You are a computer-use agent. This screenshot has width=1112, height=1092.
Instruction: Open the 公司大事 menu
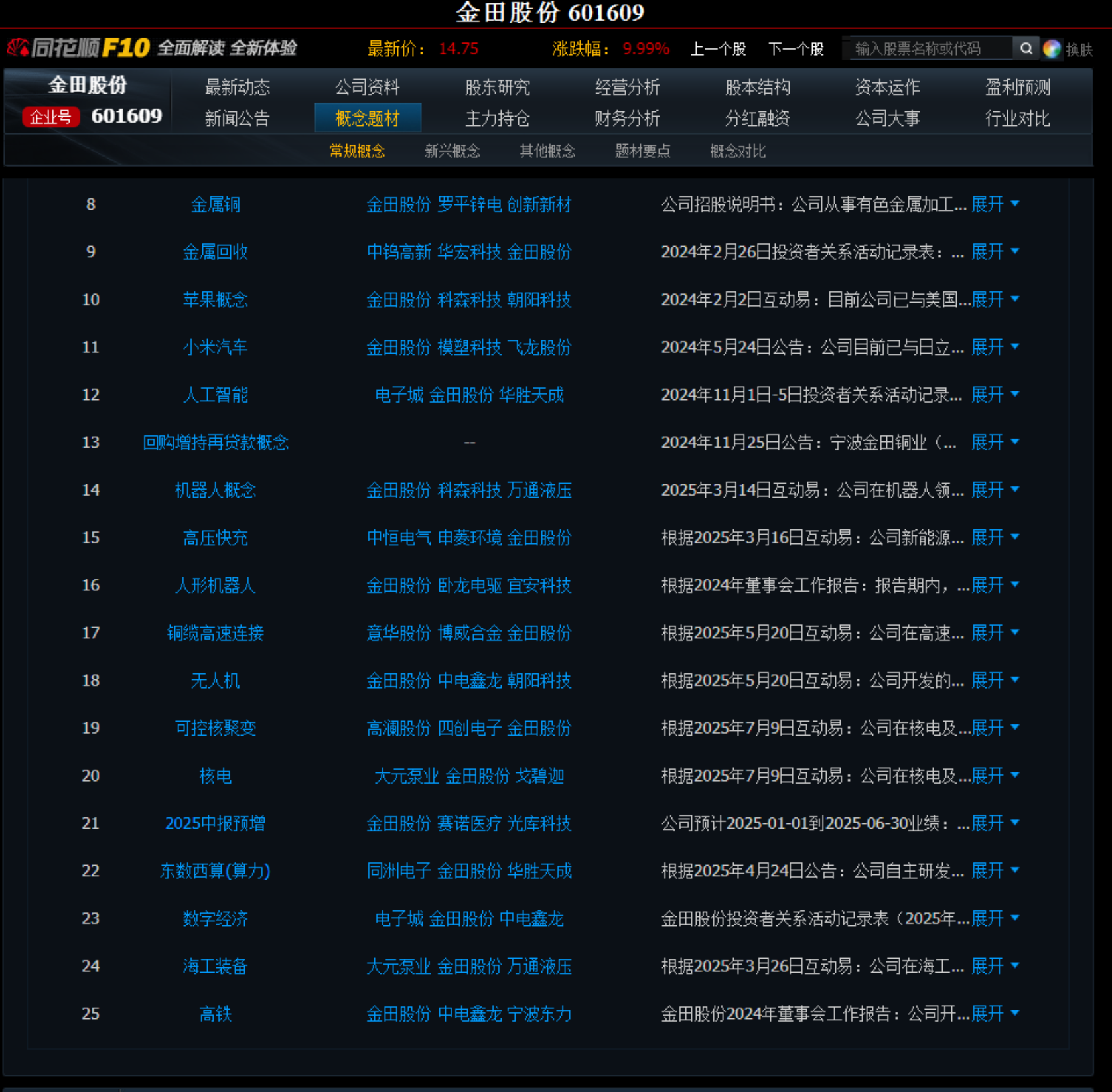point(888,118)
